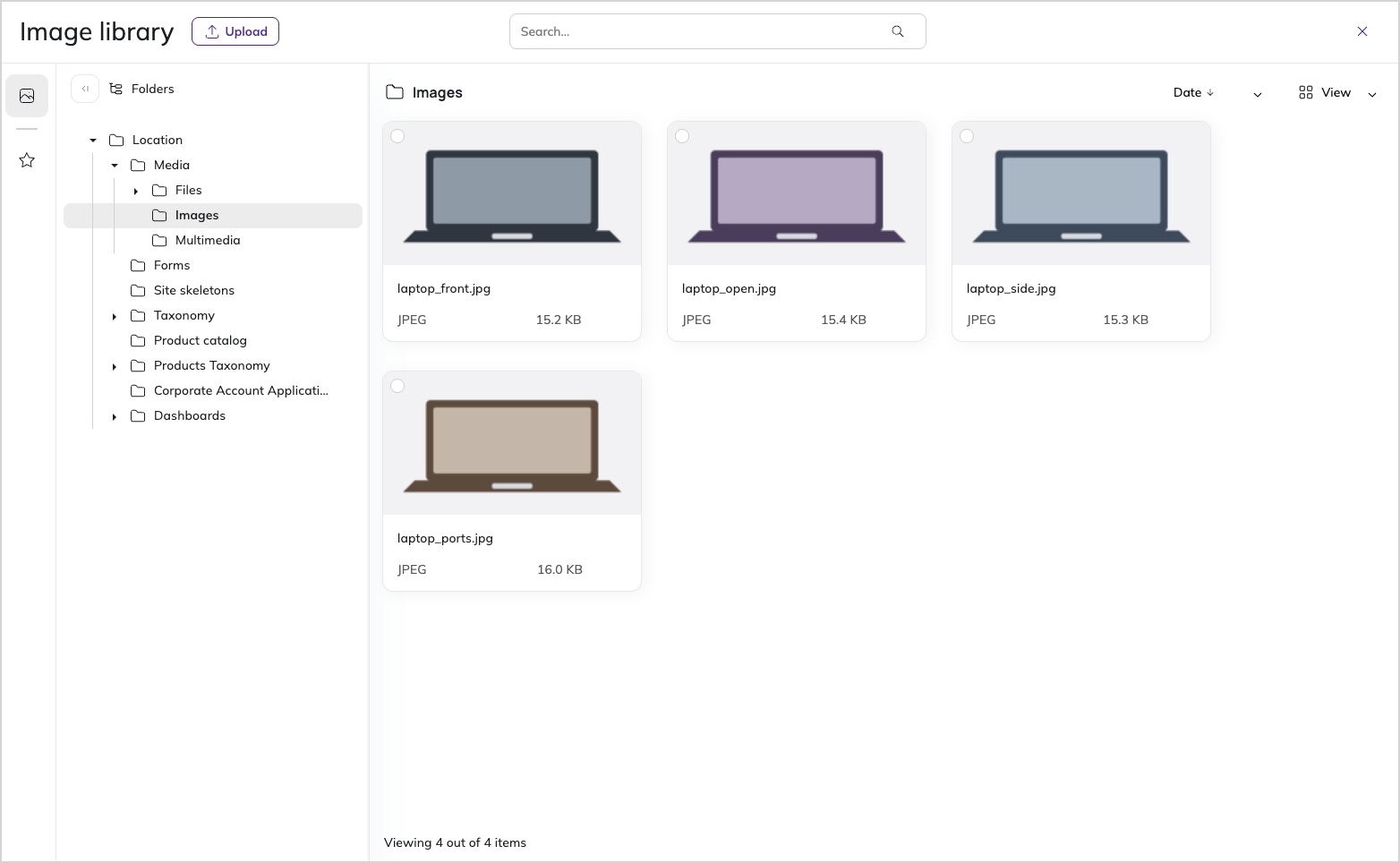Click the laptop_side.jpg file name
The image size is (1400, 863).
[x=1012, y=288]
